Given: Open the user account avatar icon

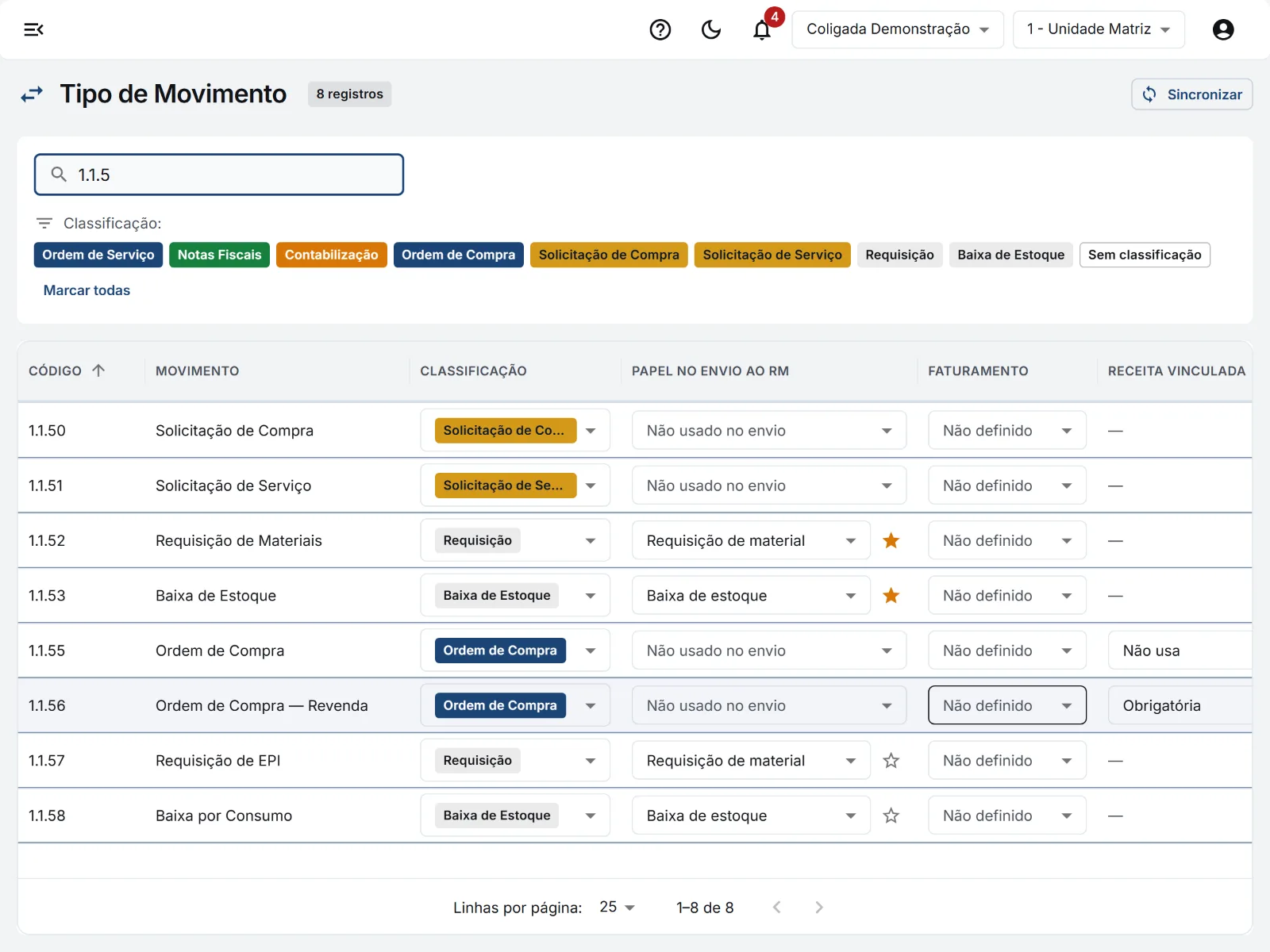Looking at the screenshot, I should (1223, 29).
